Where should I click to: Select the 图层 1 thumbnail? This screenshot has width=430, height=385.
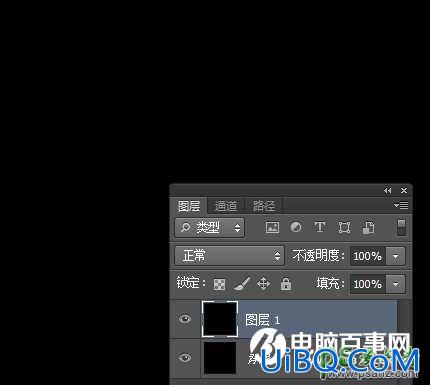click(220, 319)
